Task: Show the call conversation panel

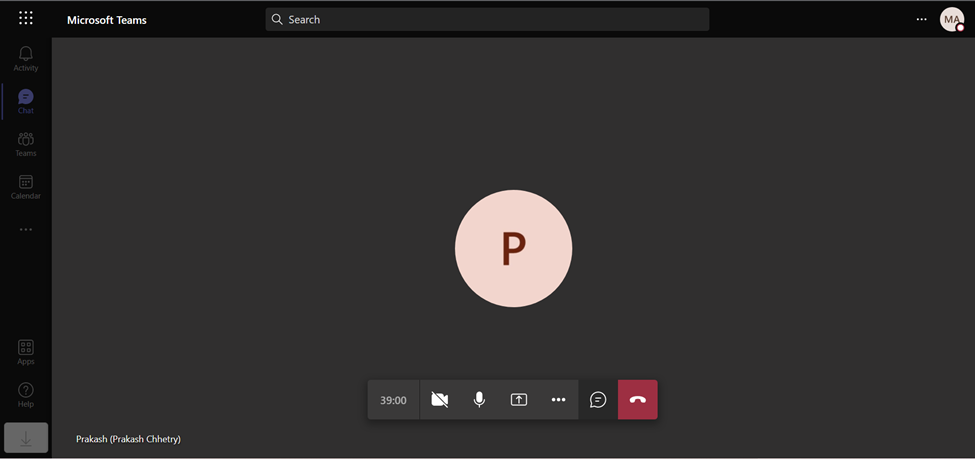Action: point(598,400)
